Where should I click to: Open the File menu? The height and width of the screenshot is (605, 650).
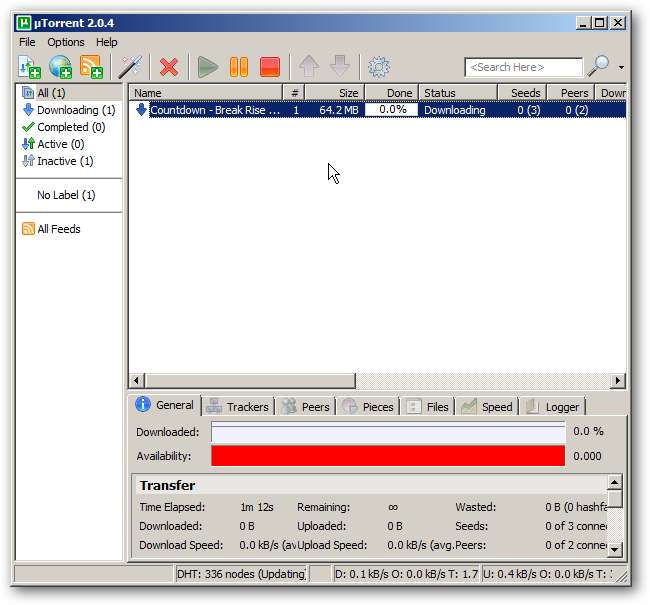pos(27,42)
